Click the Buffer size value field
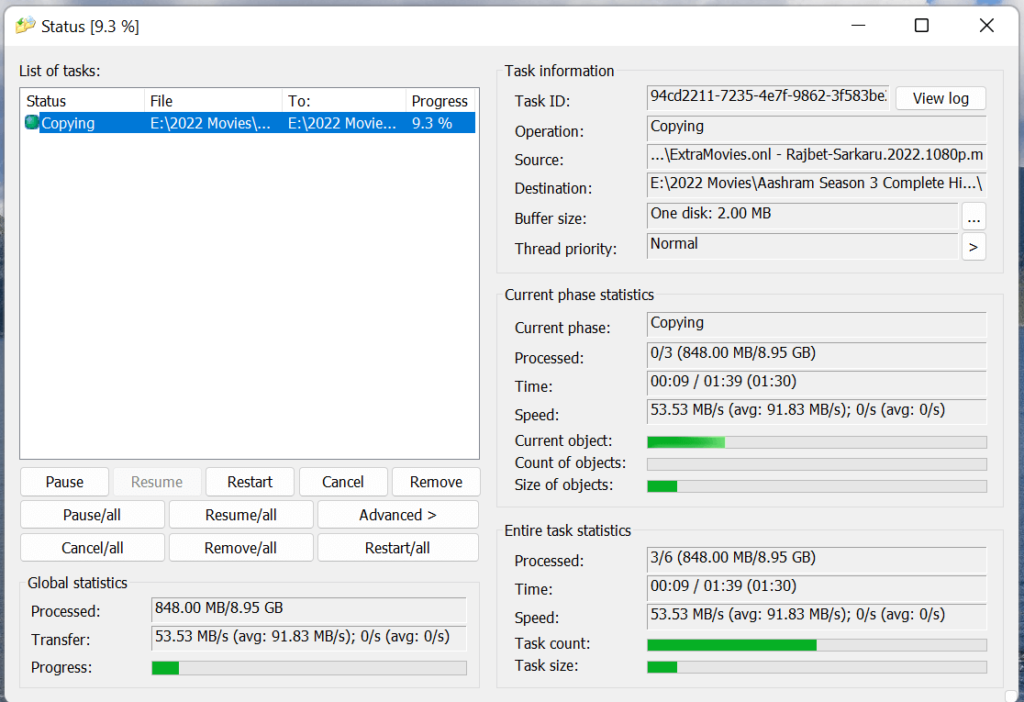This screenshot has width=1024, height=702. coord(803,215)
